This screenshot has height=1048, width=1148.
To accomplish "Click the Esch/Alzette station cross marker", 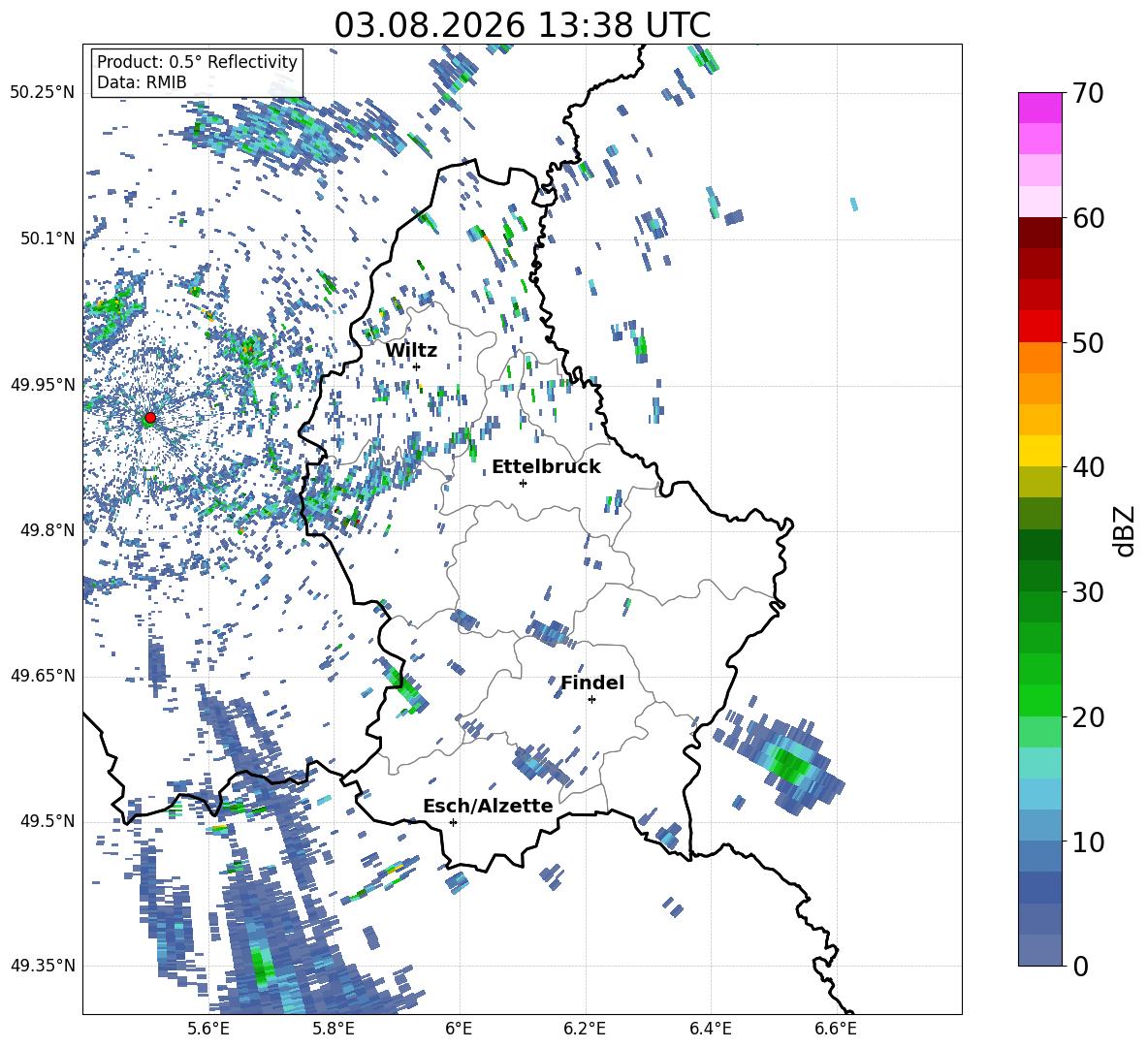I will (x=453, y=822).
